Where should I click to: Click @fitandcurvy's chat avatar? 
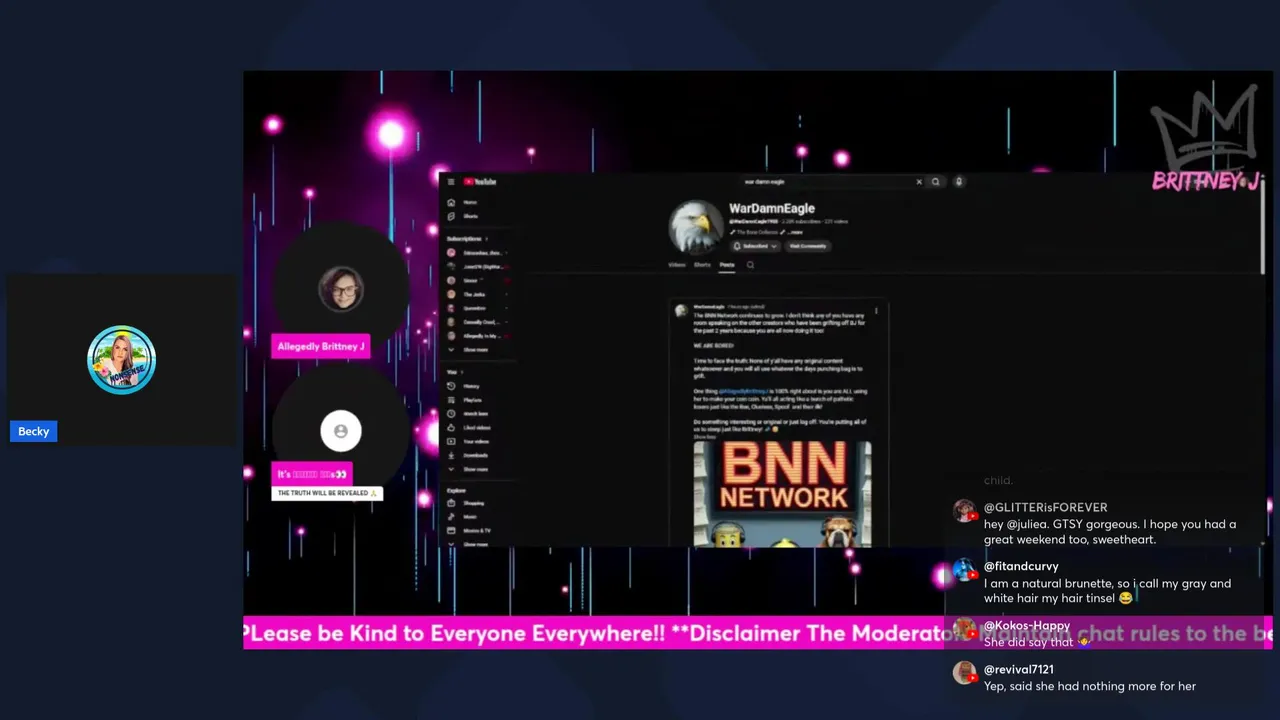965,570
